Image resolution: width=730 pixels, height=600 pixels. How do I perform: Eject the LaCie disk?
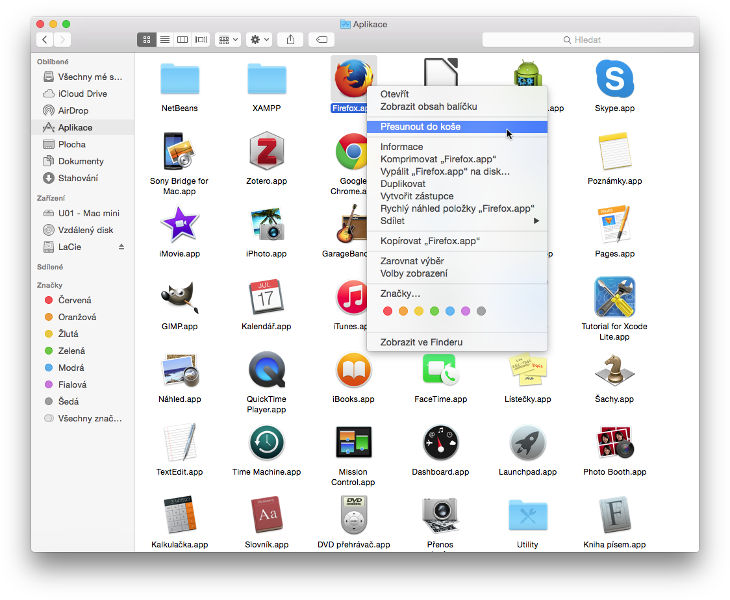(x=121, y=247)
